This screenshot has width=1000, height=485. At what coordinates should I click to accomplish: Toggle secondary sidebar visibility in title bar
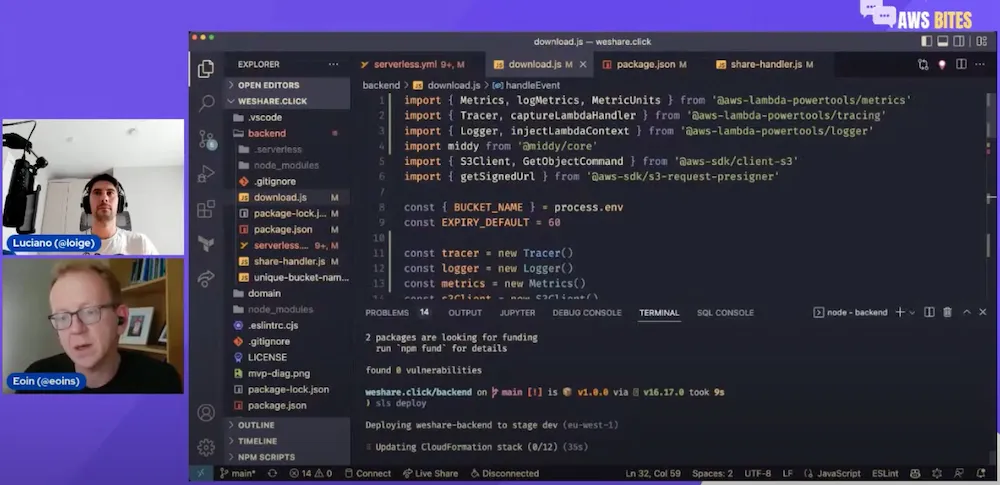click(x=959, y=41)
